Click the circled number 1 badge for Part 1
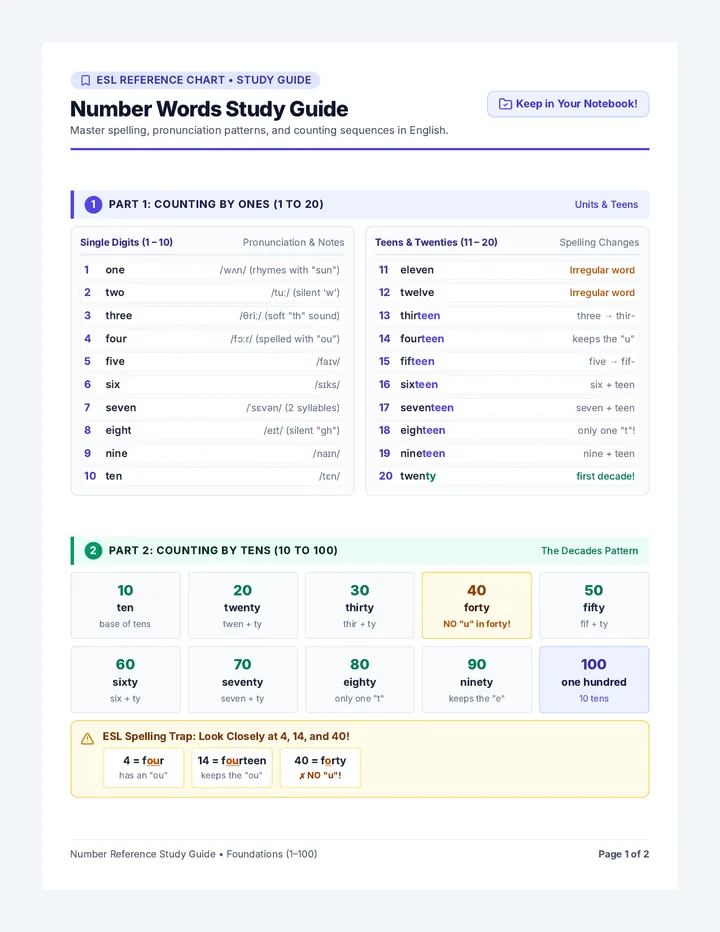 (93, 204)
